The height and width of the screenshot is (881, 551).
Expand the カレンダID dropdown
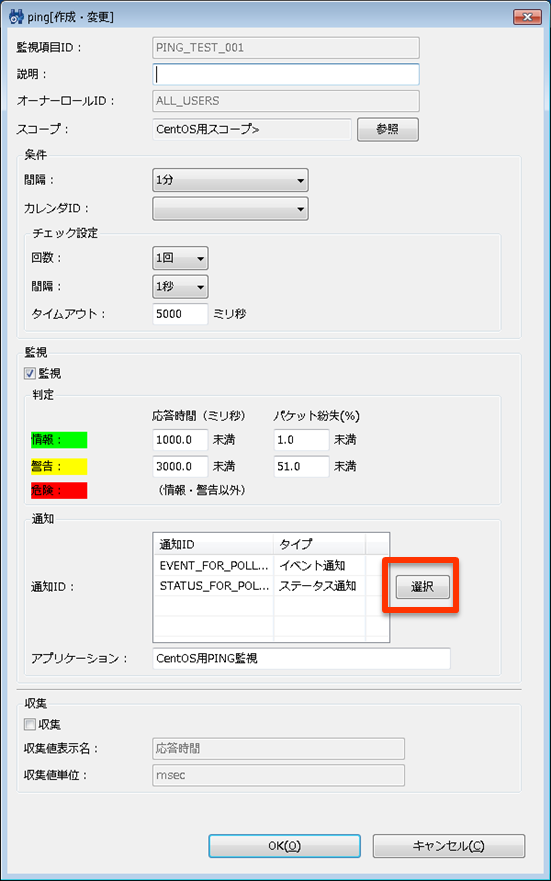point(230,209)
